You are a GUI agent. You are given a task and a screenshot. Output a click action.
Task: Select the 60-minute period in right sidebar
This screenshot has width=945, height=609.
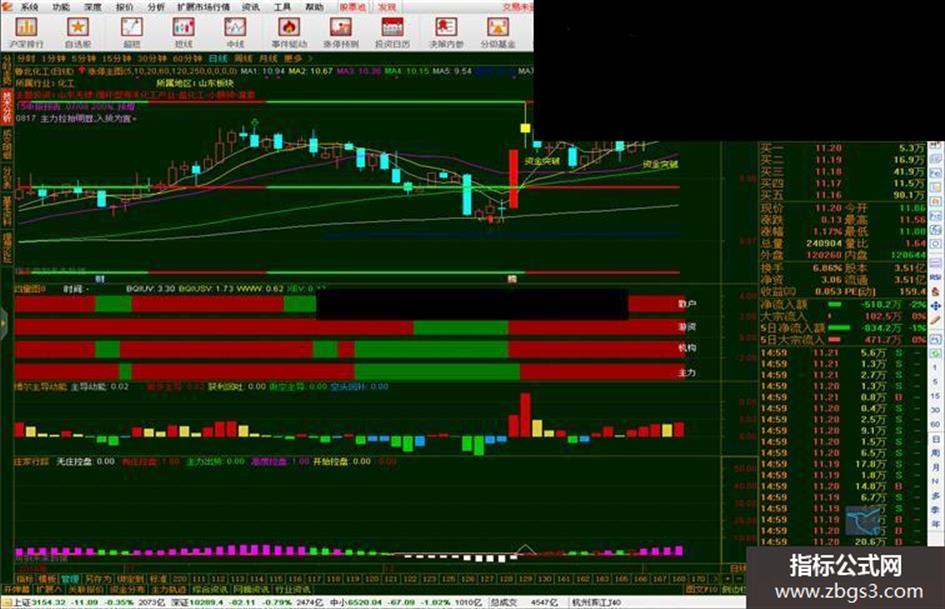(935, 424)
